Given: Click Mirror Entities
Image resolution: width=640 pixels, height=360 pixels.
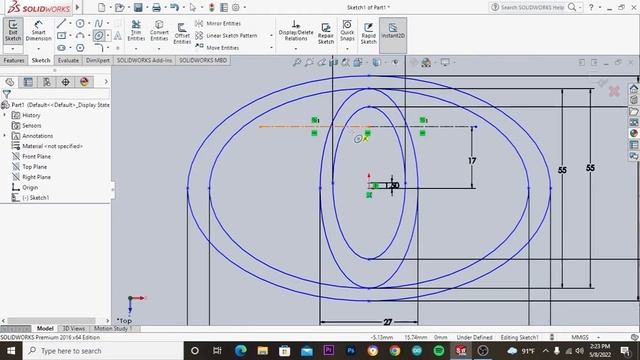Looking at the screenshot, I should coord(218,24).
